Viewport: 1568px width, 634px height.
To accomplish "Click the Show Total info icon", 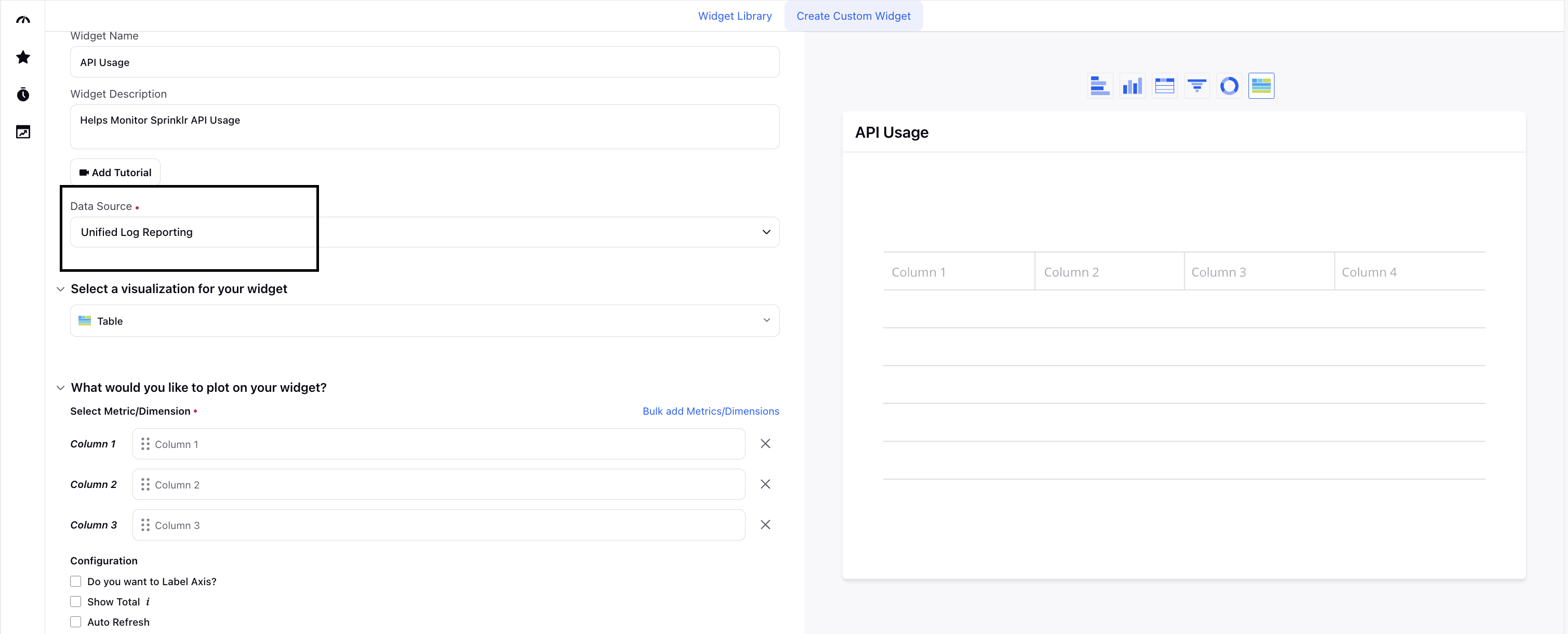I will [x=148, y=602].
